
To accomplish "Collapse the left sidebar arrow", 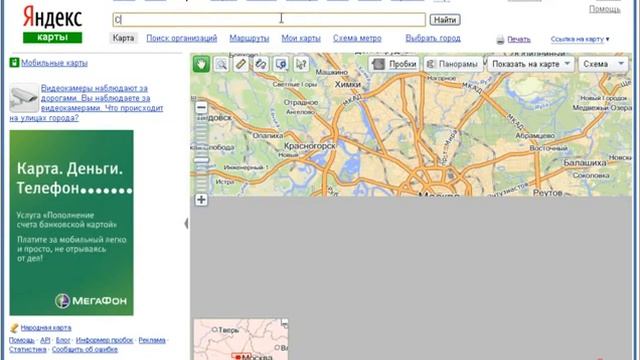I will pyautogui.click(x=187, y=223).
